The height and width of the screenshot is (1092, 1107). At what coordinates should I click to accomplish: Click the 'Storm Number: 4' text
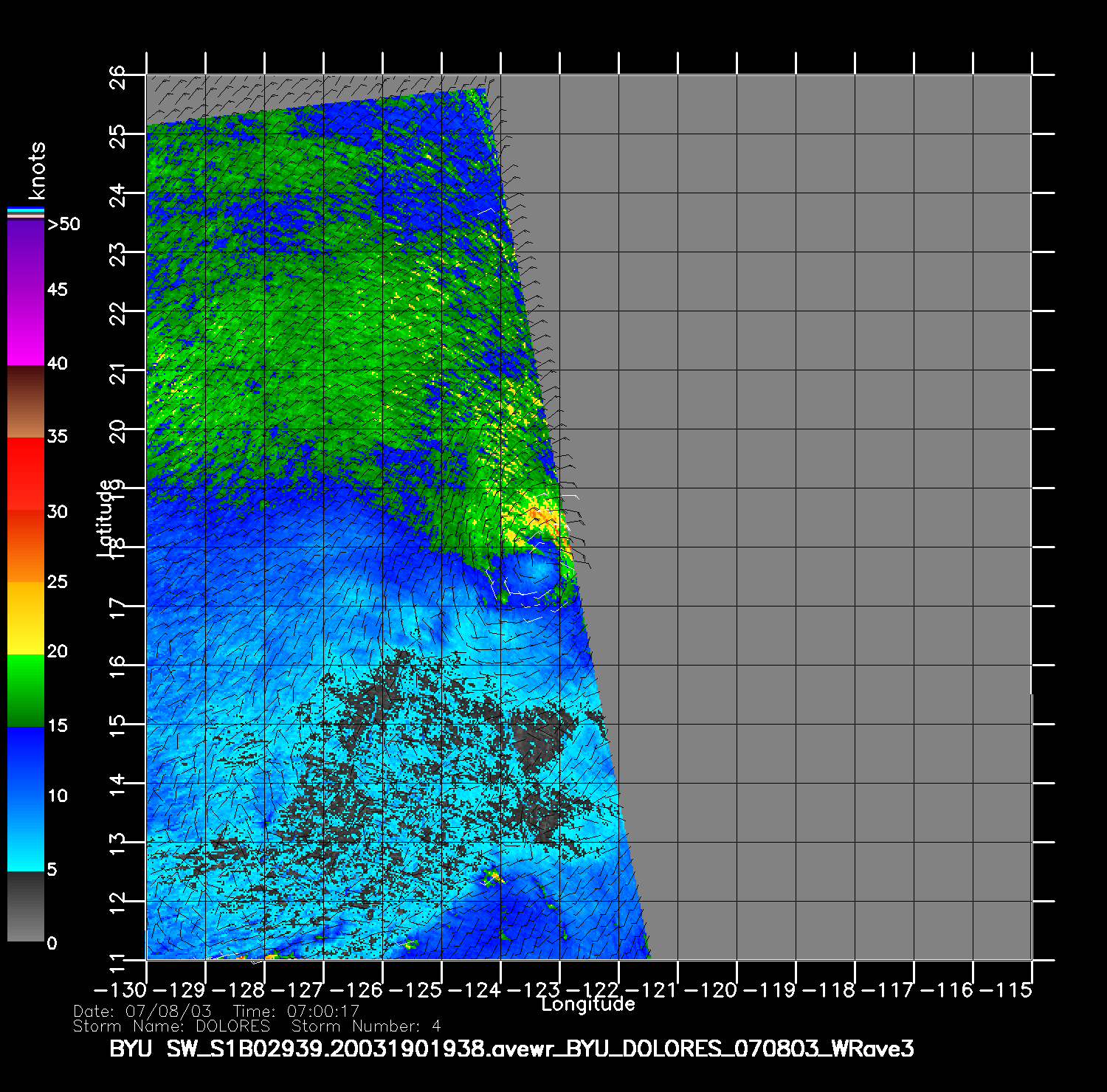(366, 1026)
